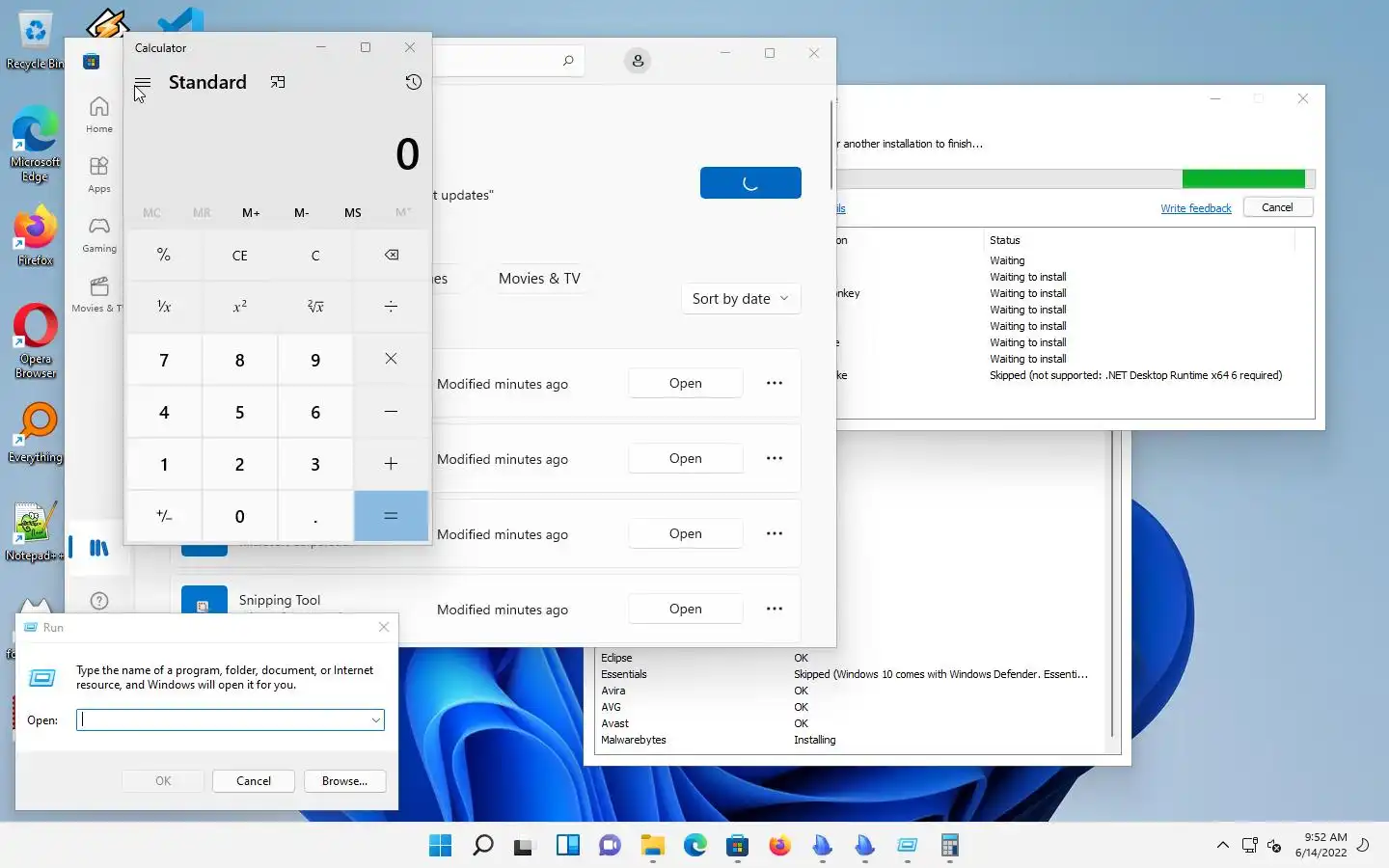The width and height of the screenshot is (1389, 868).
Task: Expand the Sort by date dropdown
Action: pyautogui.click(x=741, y=299)
